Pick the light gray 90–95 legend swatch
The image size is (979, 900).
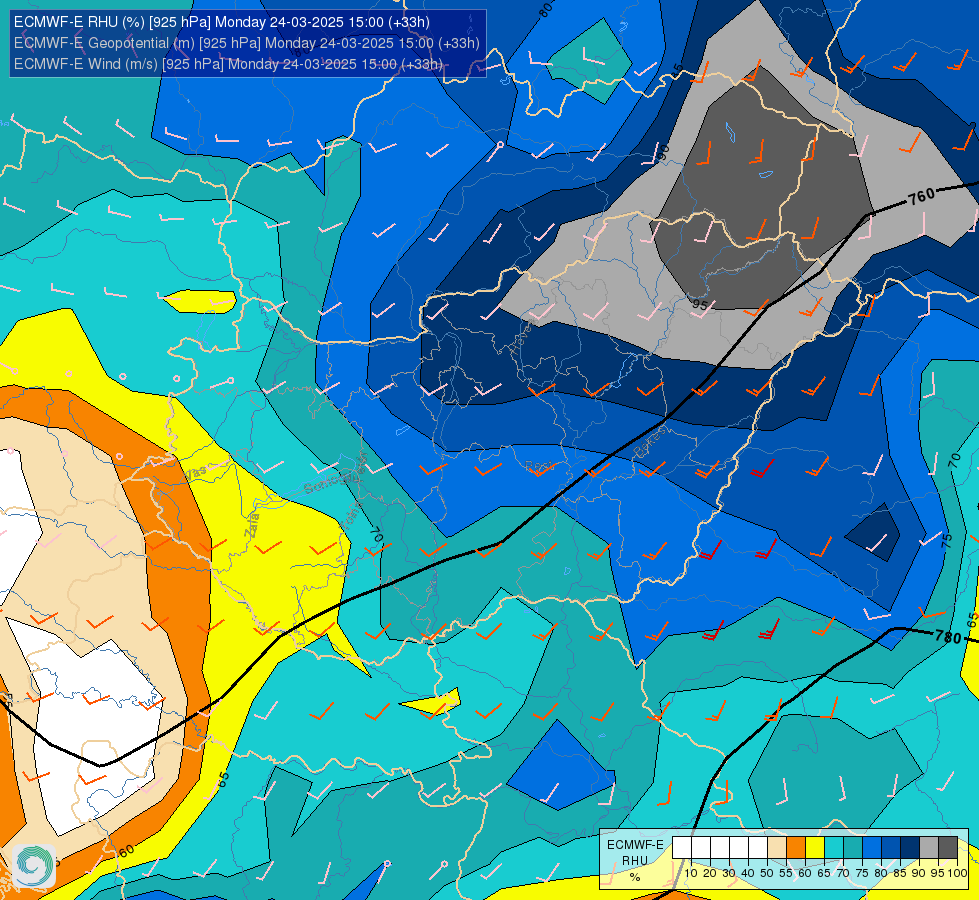(x=929, y=848)
